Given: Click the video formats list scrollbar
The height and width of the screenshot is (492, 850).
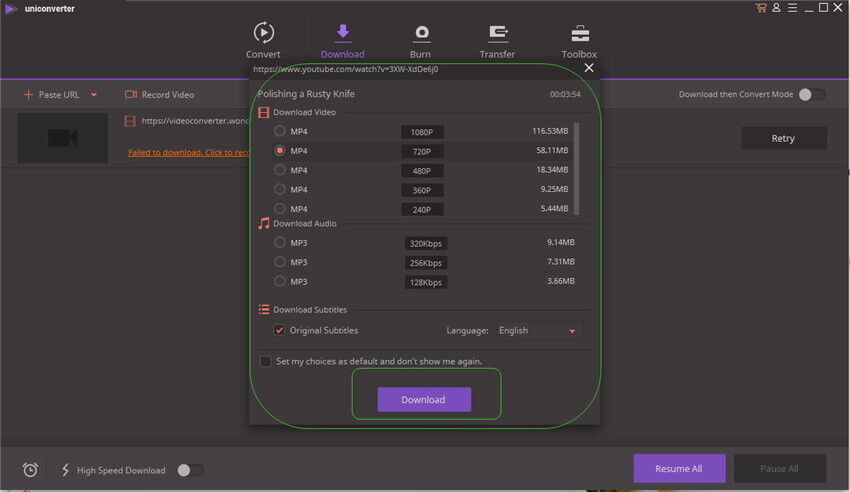Looking at the screenshot, I should pos(576,169).
